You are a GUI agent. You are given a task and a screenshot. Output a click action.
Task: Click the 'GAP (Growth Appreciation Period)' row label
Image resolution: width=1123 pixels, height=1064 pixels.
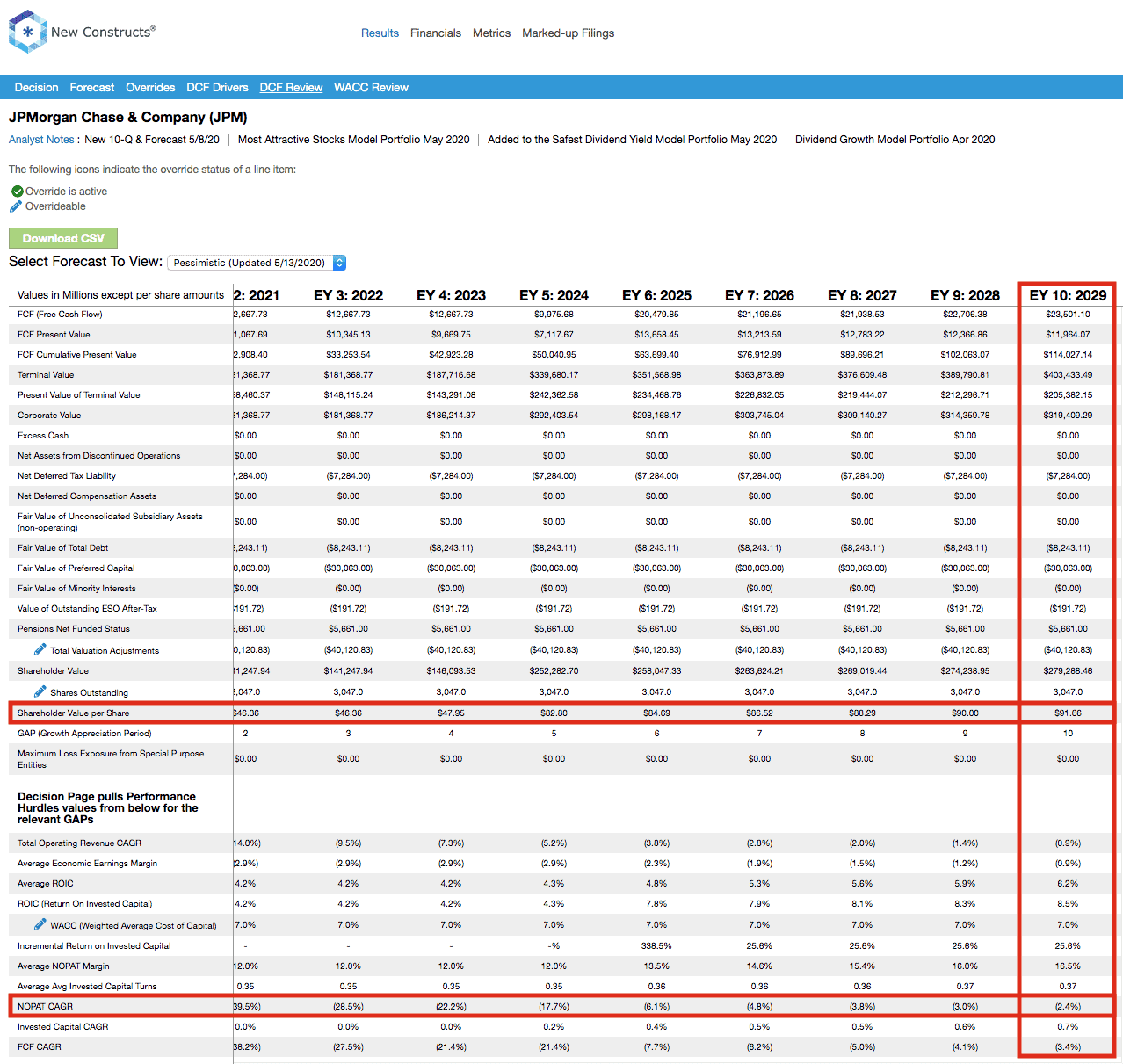pyautogui.click(x=84, y=734)
